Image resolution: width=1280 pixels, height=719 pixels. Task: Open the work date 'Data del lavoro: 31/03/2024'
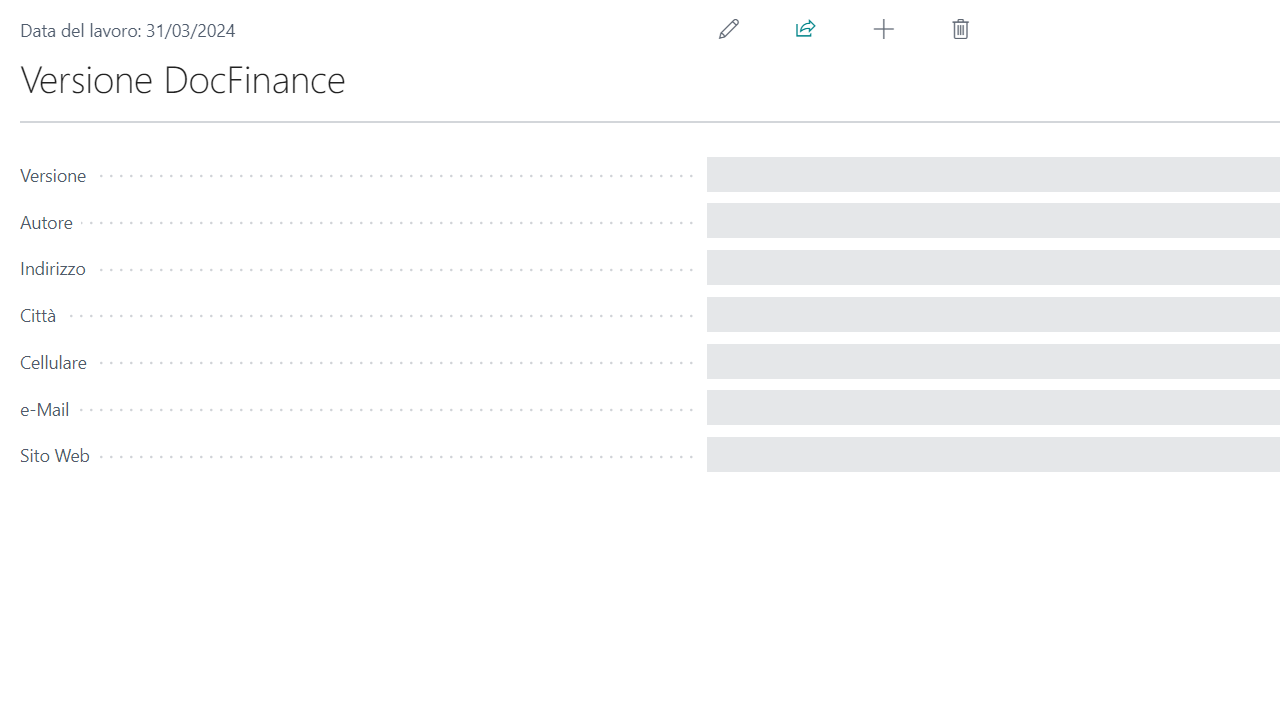(128, 30)
